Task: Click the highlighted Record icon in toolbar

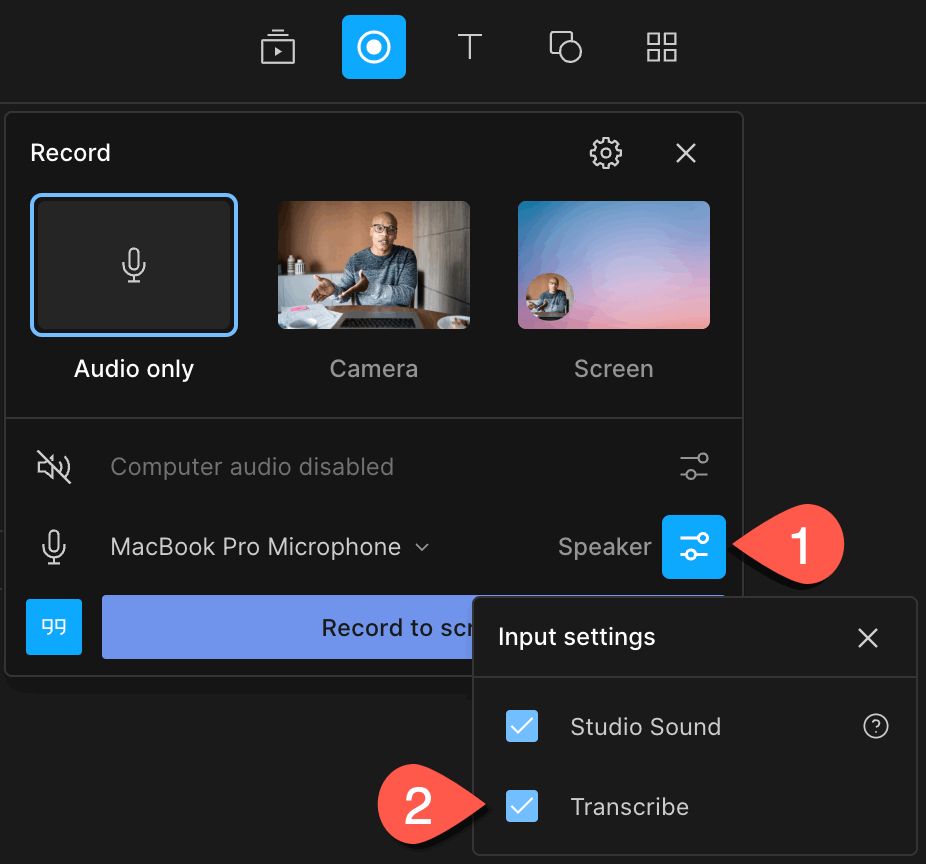Action: coord(374,47)
